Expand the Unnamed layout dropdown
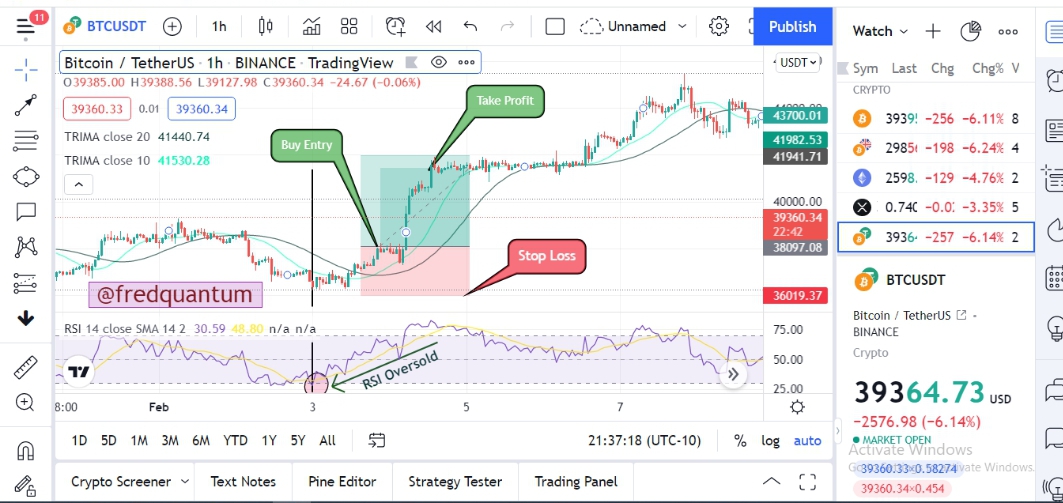The image size is (1063, 503). click(634, 26)
